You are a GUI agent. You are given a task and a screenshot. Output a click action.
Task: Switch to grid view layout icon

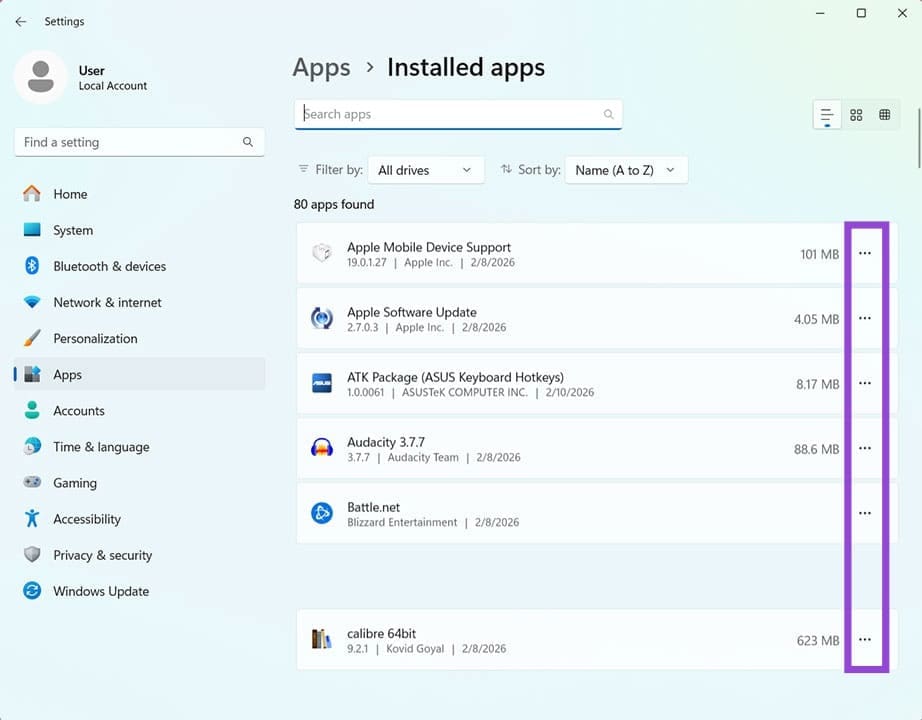pos(856,115)
